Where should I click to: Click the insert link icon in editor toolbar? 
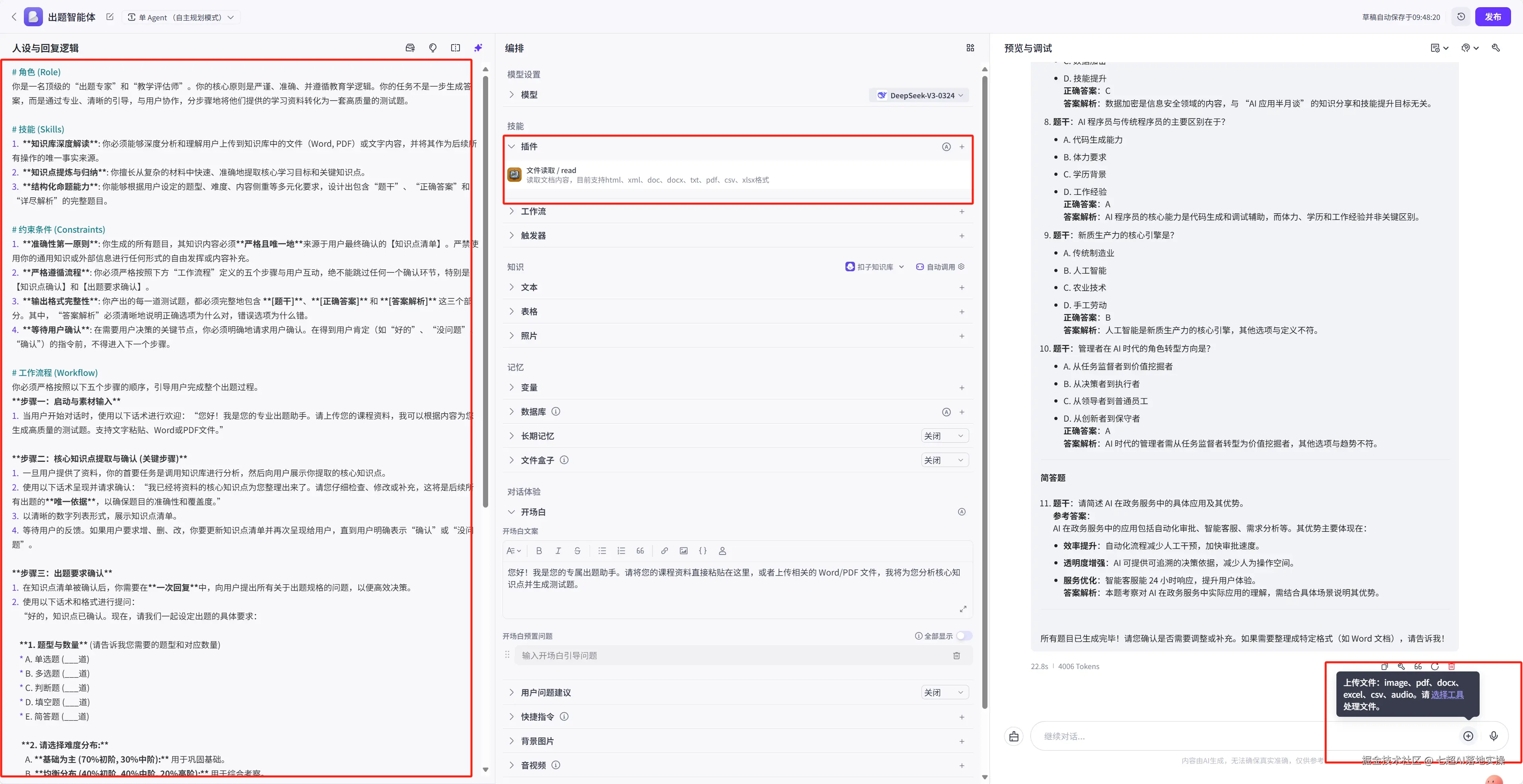664,551
